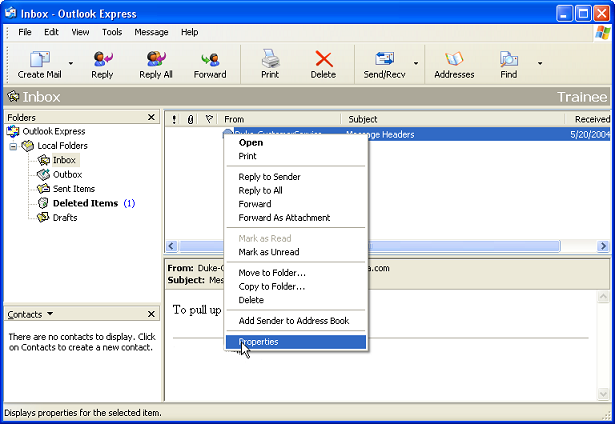Screen dimensions: 615x424
Task: Choose Properties from the context menu
Action: [x=258, y=342]
